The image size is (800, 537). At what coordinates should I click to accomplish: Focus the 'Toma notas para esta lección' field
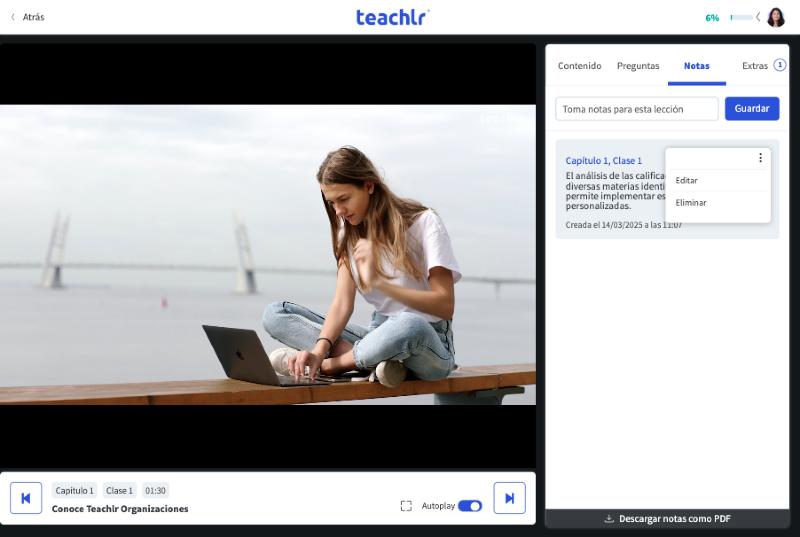click(637, 109)
